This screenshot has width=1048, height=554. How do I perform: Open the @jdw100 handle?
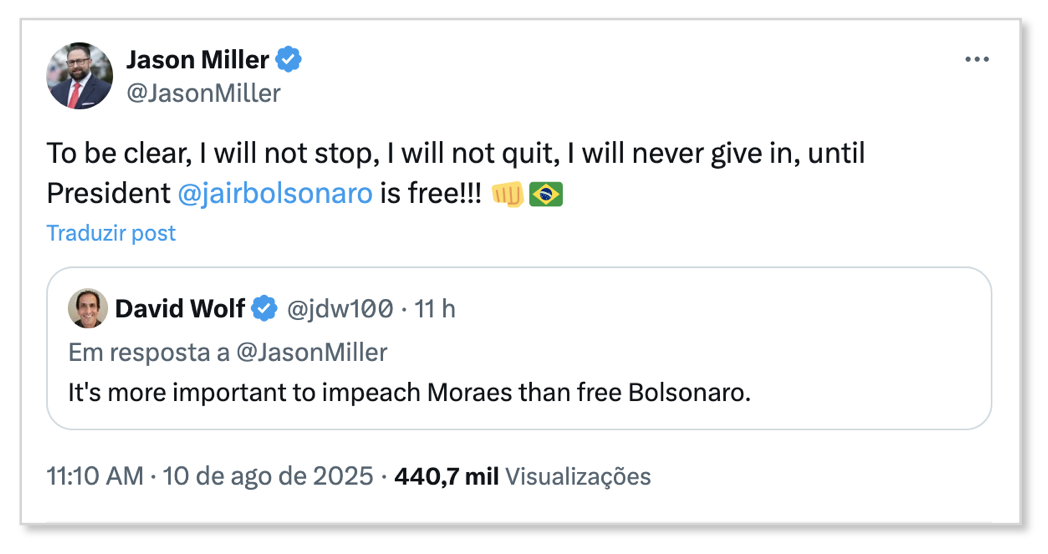pyautogui.click(x=340, y=309)
